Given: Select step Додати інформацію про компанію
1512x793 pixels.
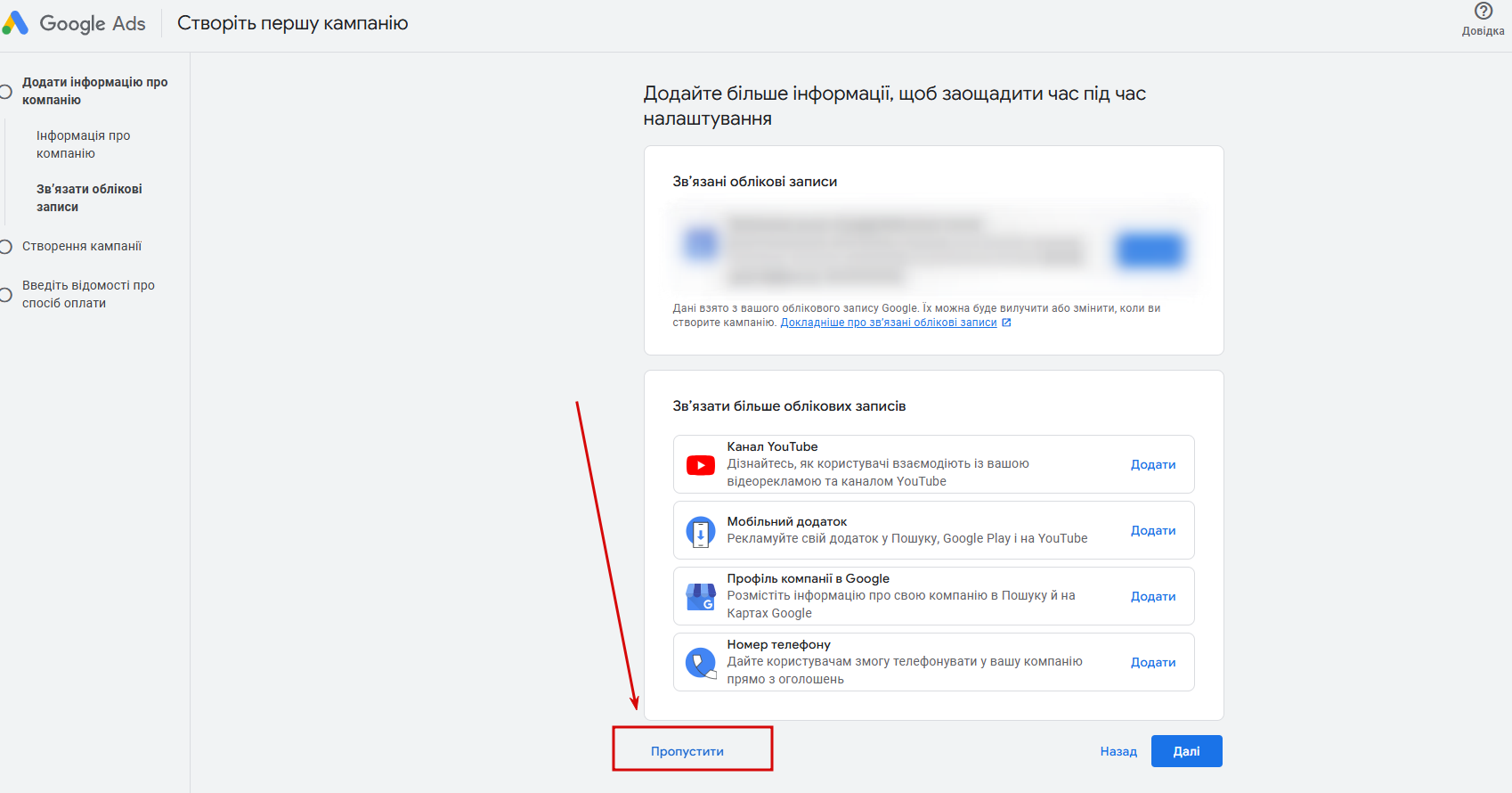Looking at the screenshot, I should coord(94,91).
